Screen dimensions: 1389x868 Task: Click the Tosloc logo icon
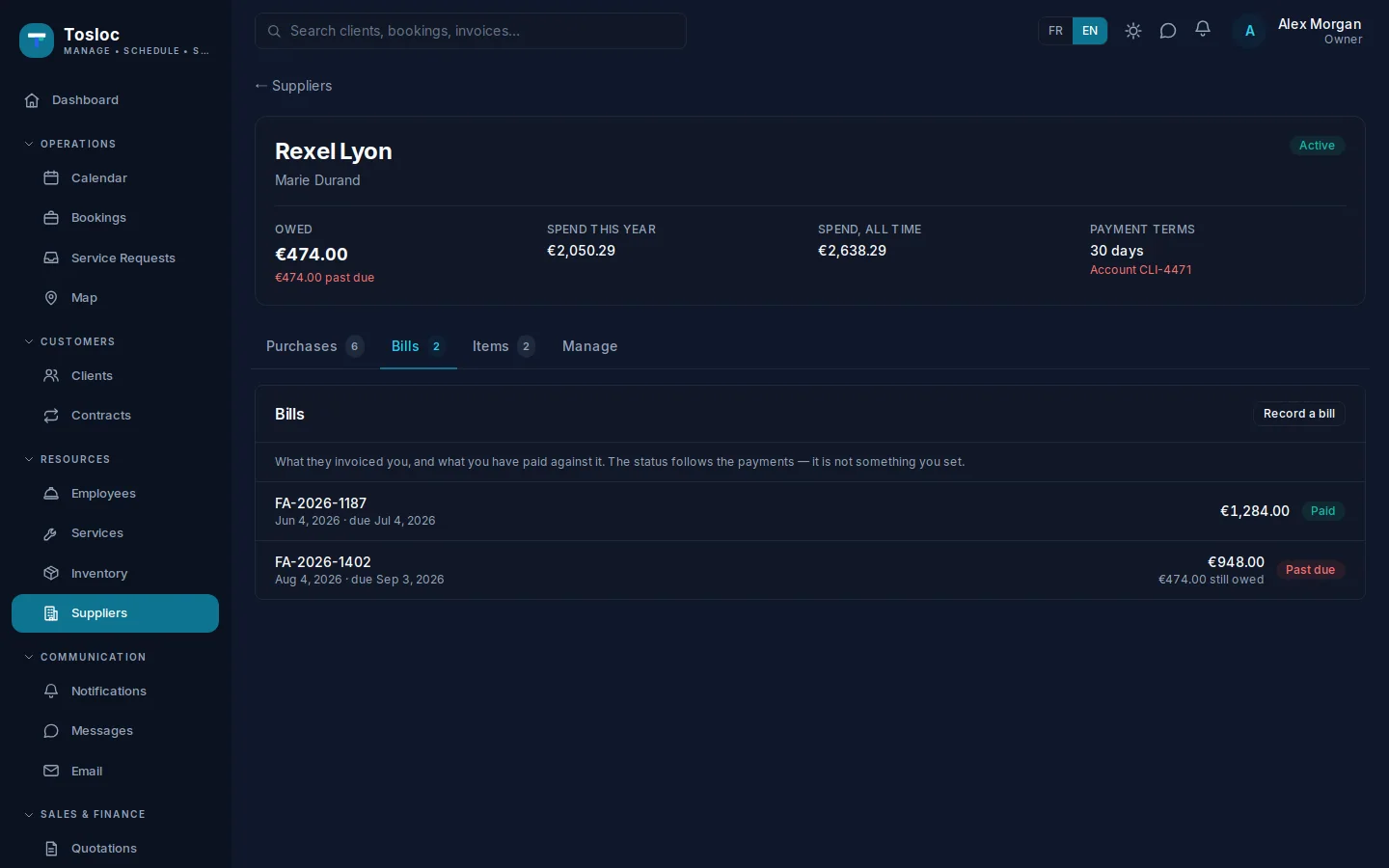coord(37,41)
